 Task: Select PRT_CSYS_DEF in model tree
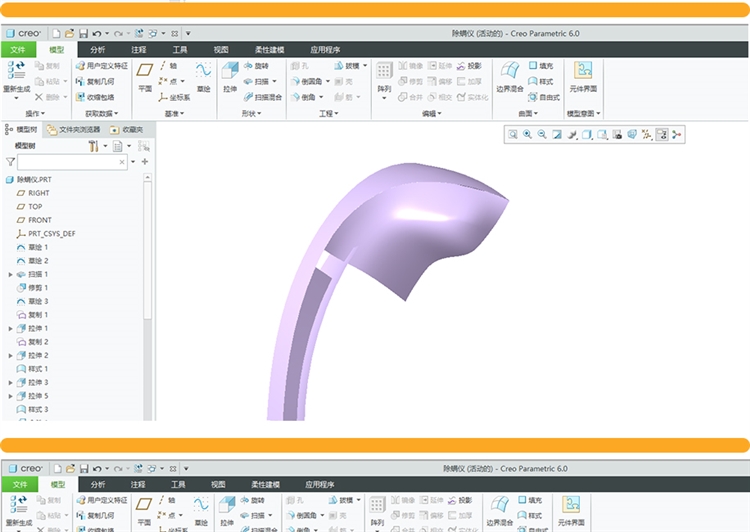(x=46, y=234)
